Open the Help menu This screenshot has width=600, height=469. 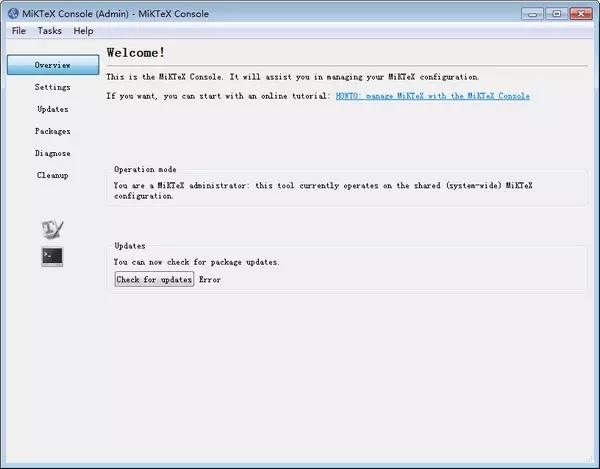pos(84,31)
